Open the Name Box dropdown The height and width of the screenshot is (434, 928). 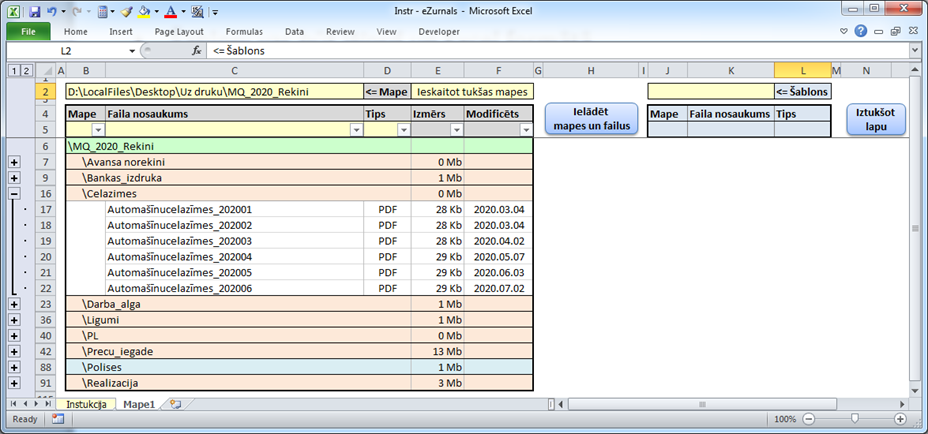(132, 52)
